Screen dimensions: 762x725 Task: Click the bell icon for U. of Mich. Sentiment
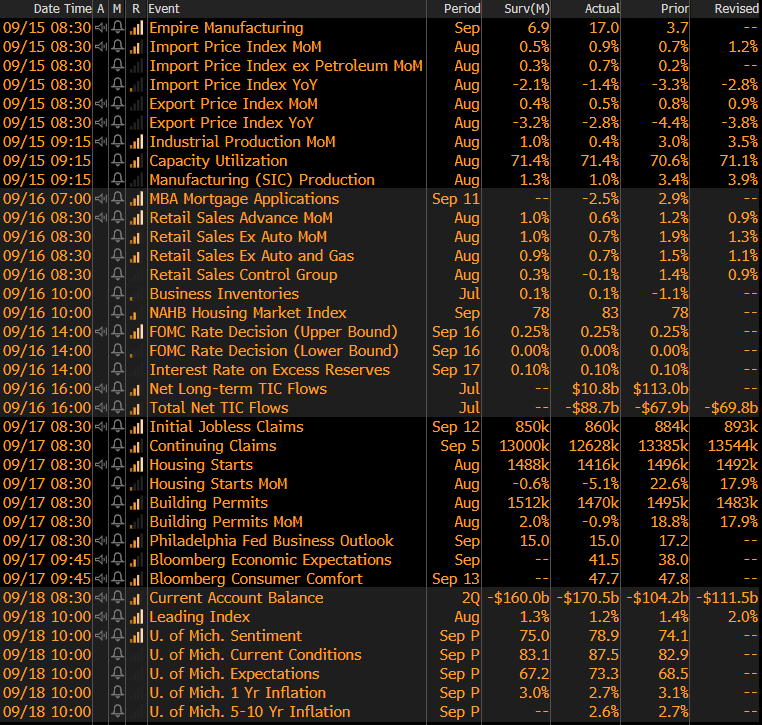(117, 636)
